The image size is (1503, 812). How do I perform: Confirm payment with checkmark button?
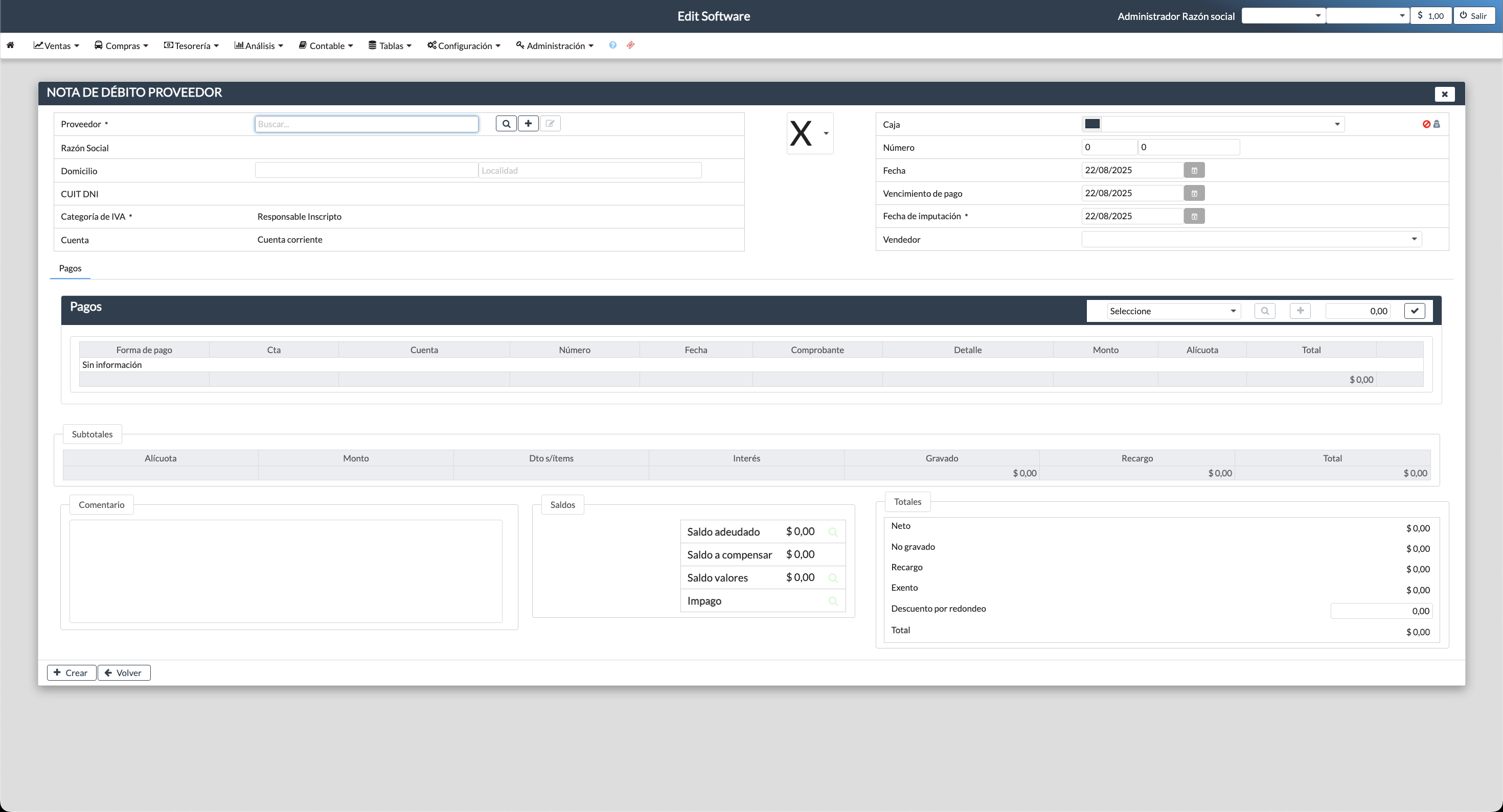[1415, 311]
